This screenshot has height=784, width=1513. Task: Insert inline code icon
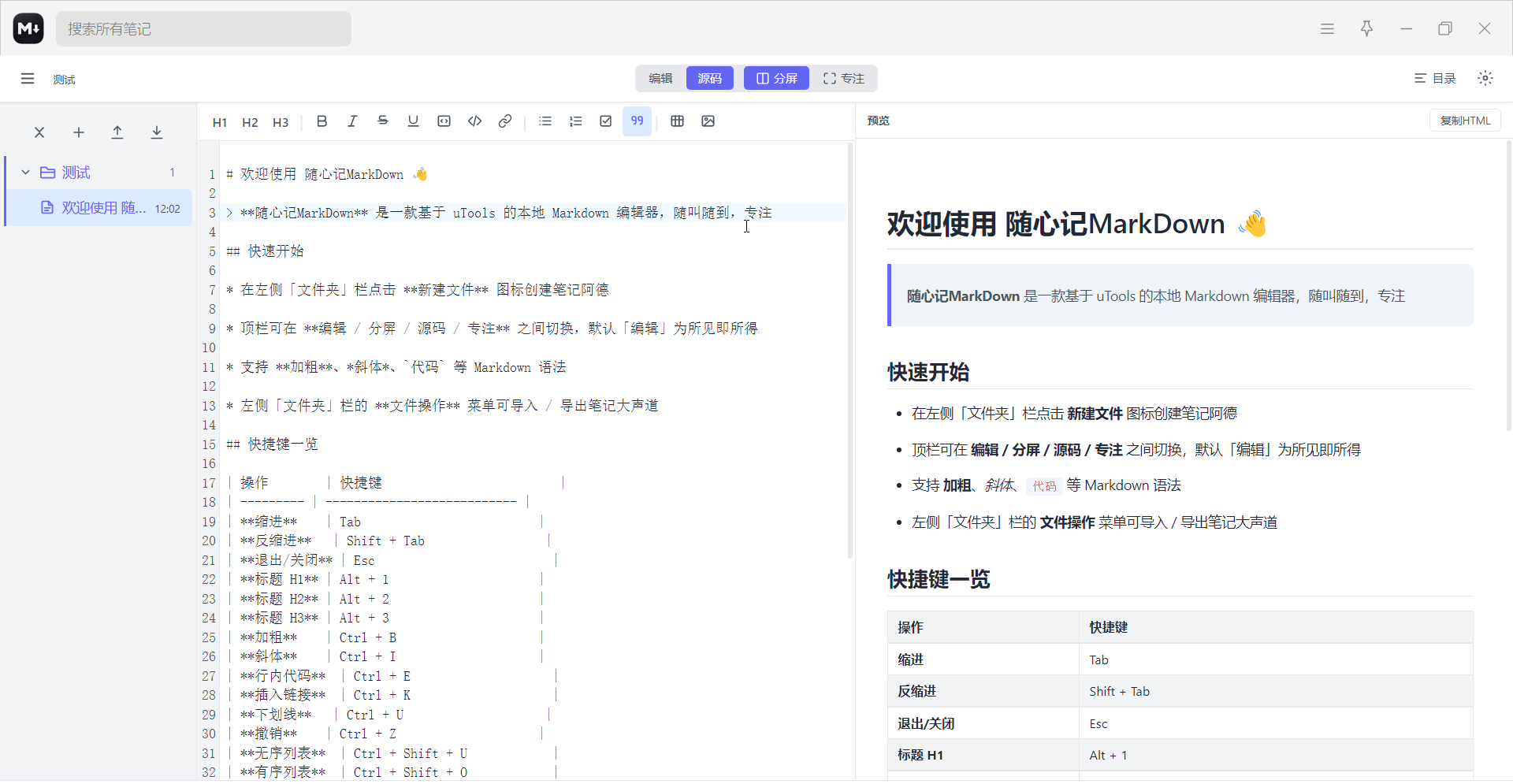474,121
